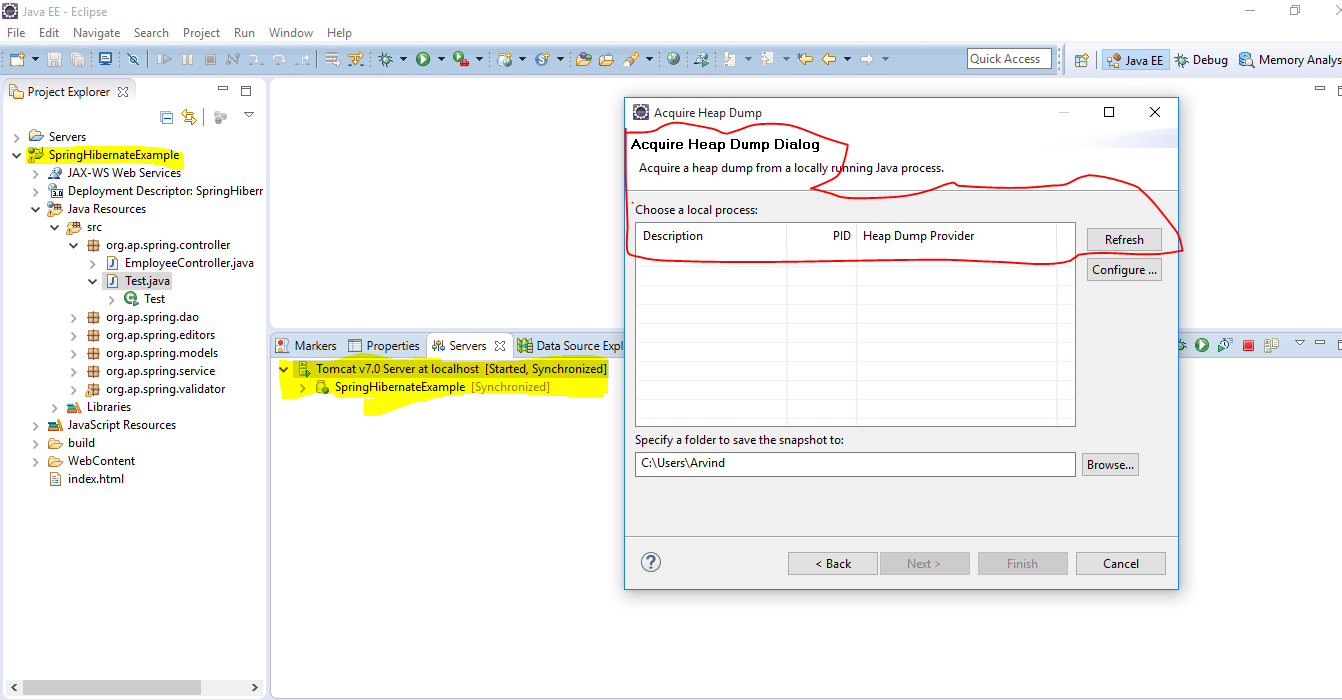Viewport: 1342px width, 700px height.
Task: Click the Open Perspective icon
Action: coord(1081,60)
